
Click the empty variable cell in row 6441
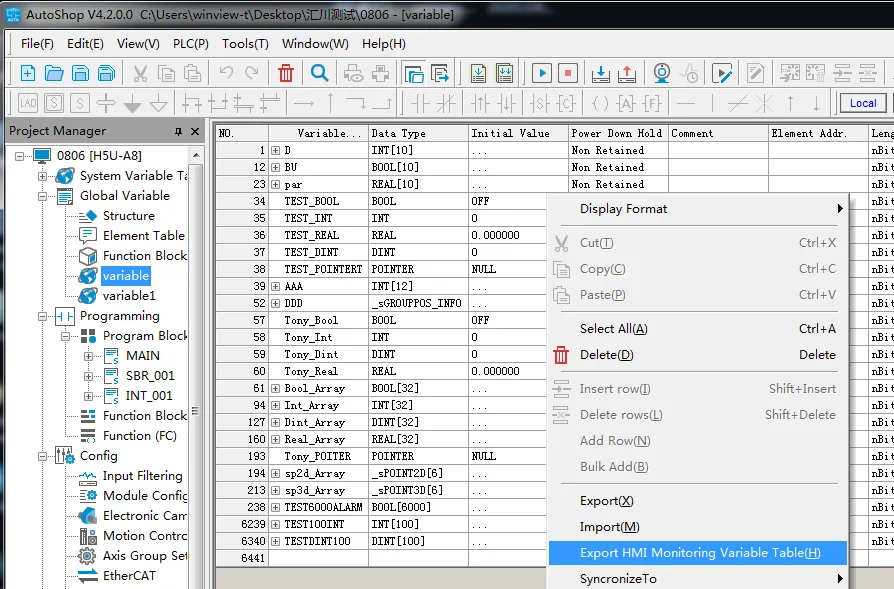pos(319,558)
